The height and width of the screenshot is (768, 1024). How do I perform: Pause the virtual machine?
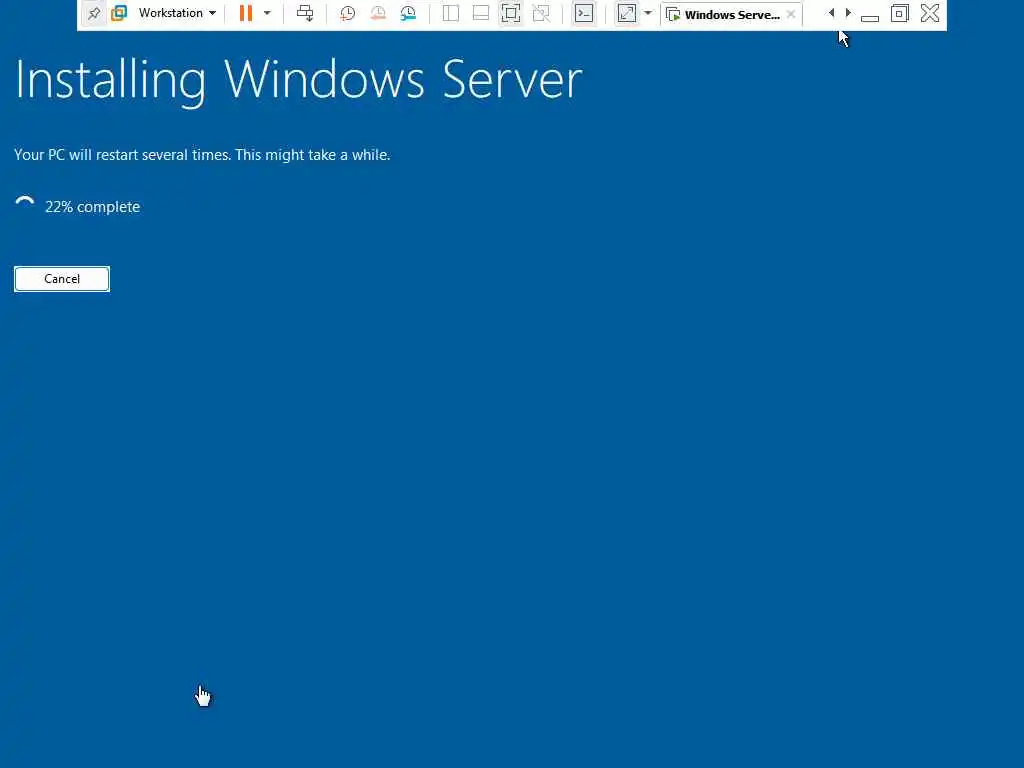(x=246, y=13)
